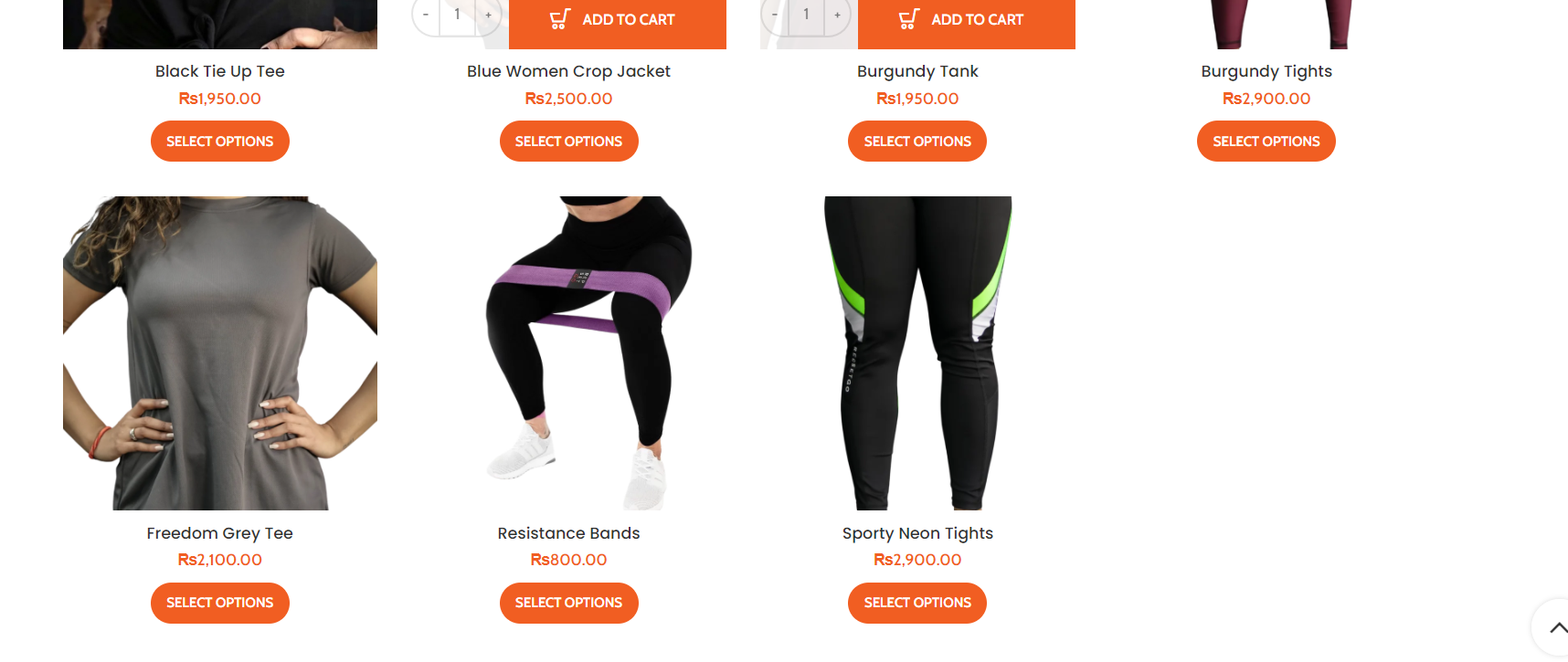Increase quantity for Blue Women Crop Jacket
This screenshot has height=662, width=1568.
[489, 15]
